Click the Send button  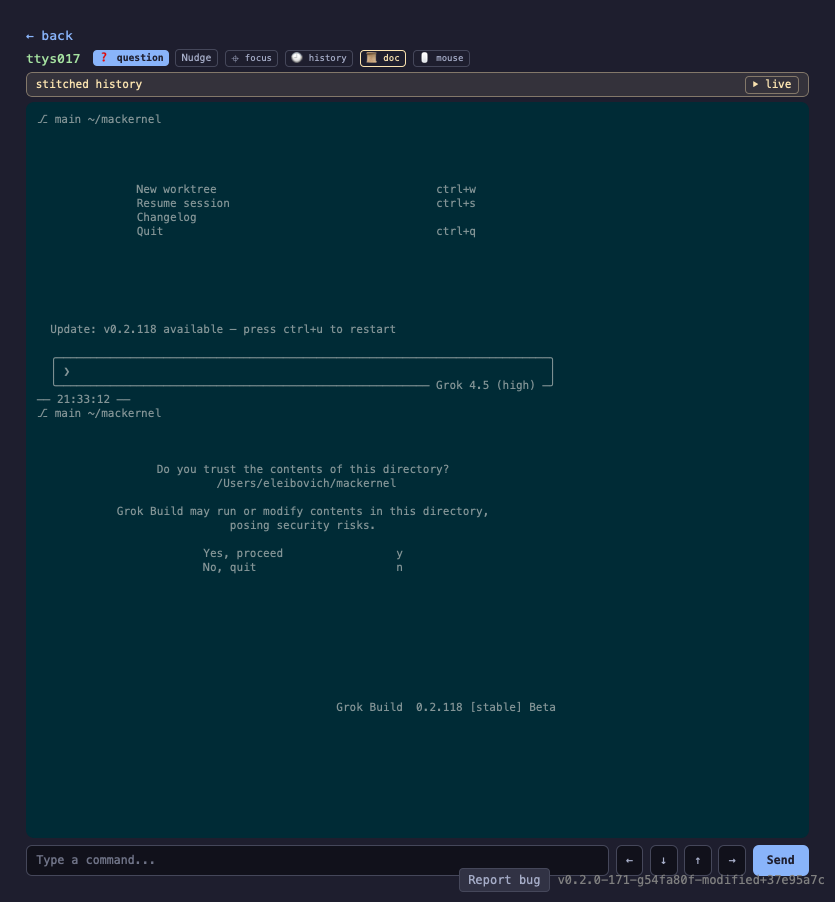pos(780,861)
